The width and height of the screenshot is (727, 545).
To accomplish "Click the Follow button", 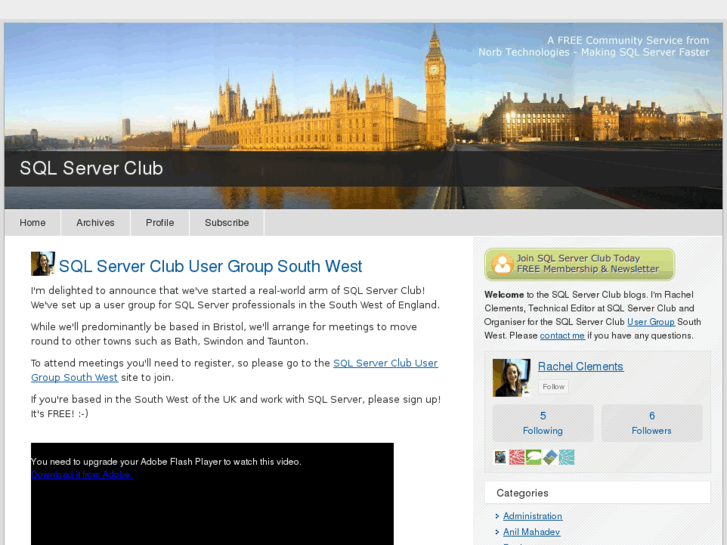I will click(x=553, y=387).
